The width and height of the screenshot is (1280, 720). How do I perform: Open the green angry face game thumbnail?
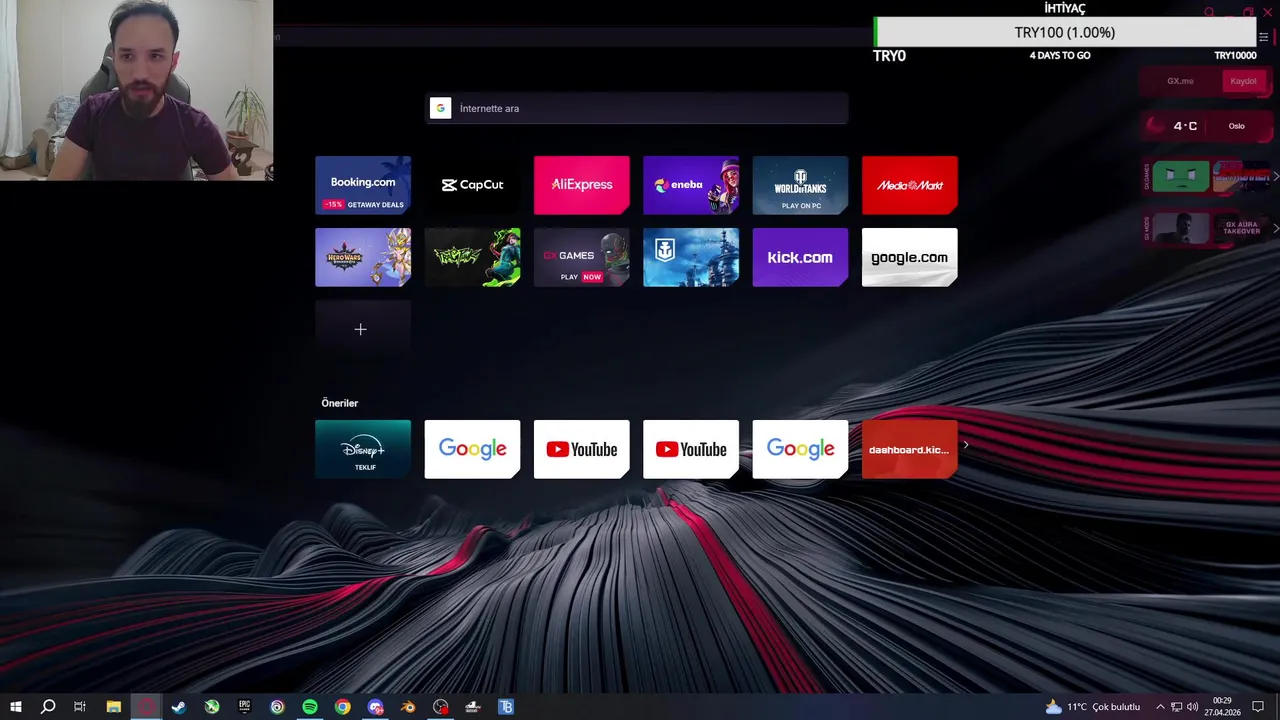point(1181,177)
